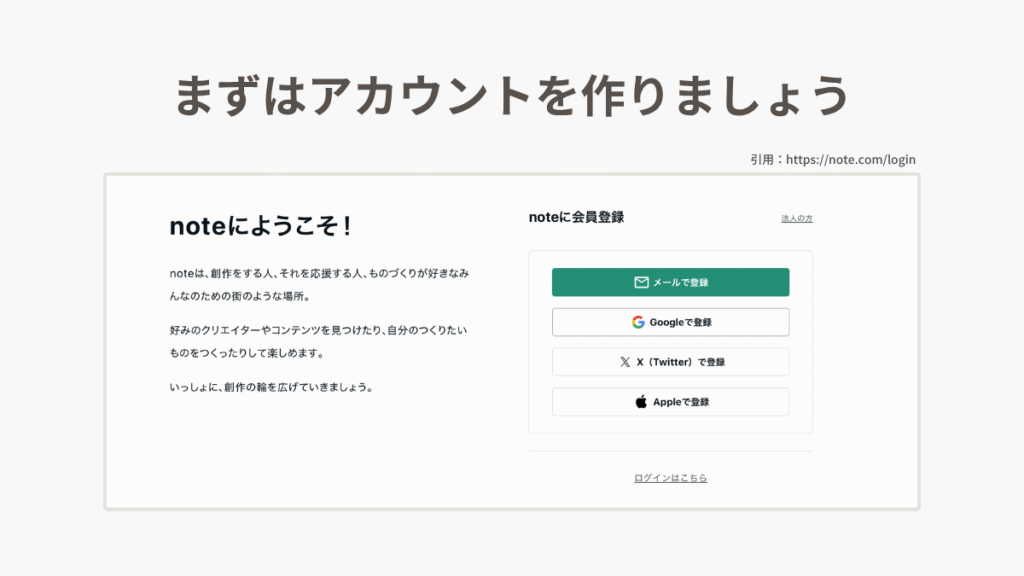
Task: Select the Appleで登録 button
Action: point(670,402)
